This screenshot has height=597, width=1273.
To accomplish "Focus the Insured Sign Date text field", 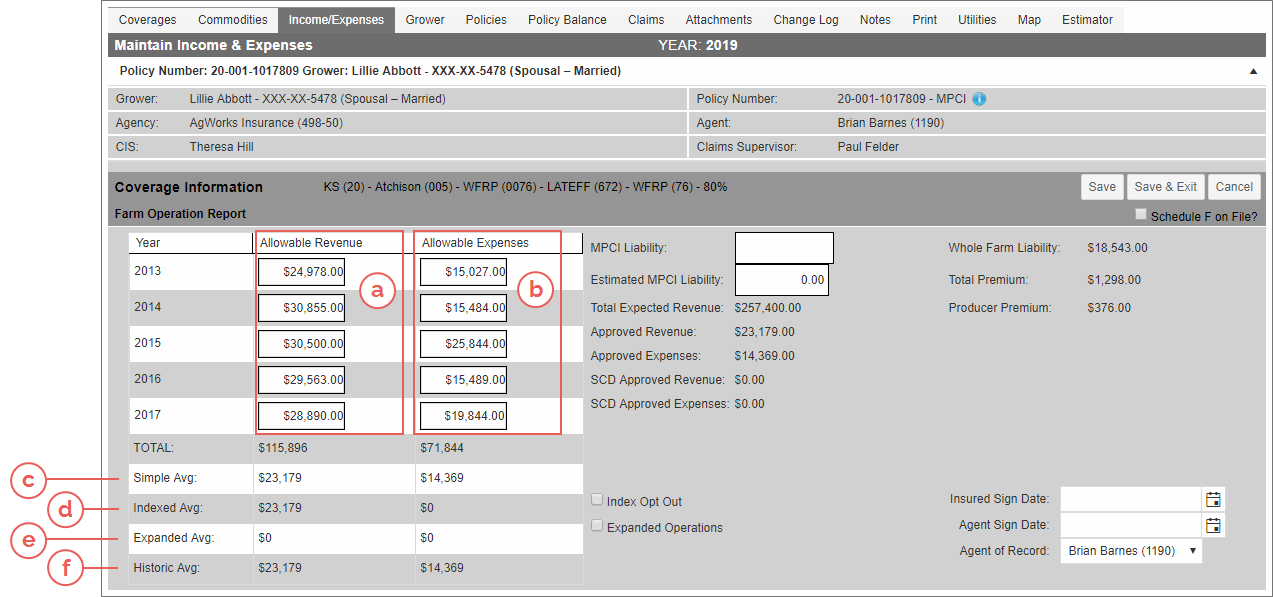I will (x=1131, y=500).
